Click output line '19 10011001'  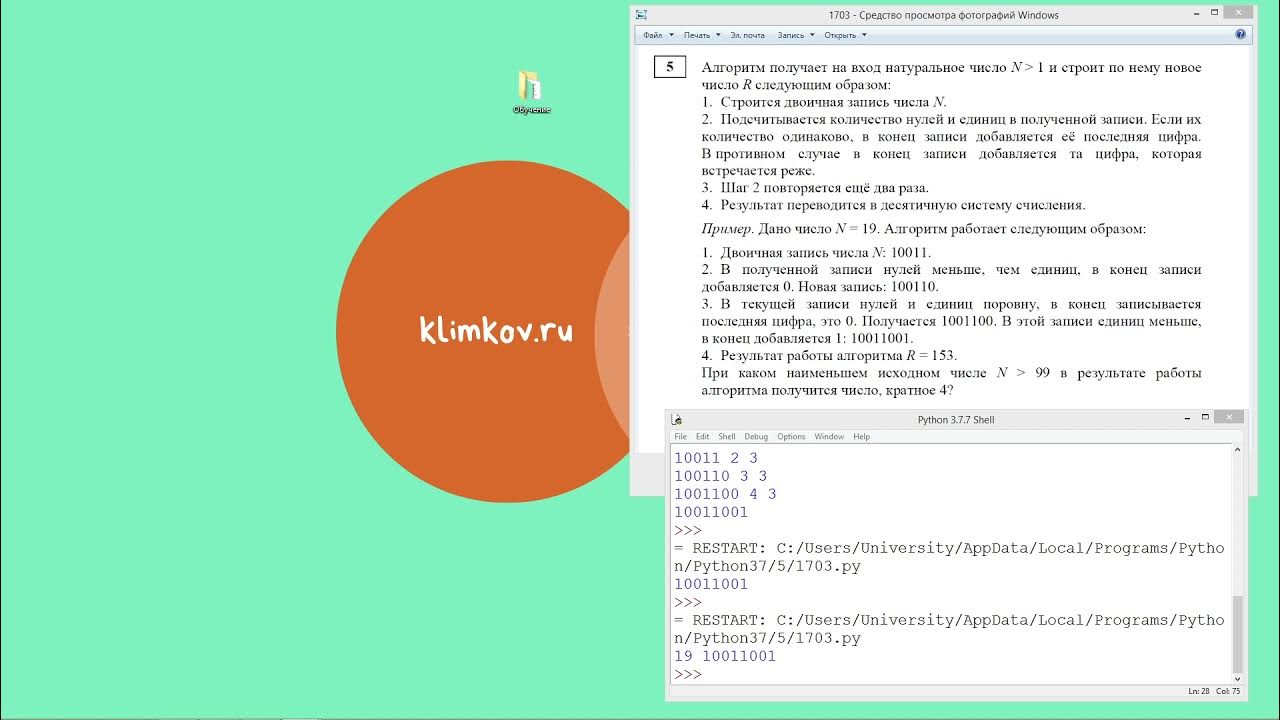[725, 657]
